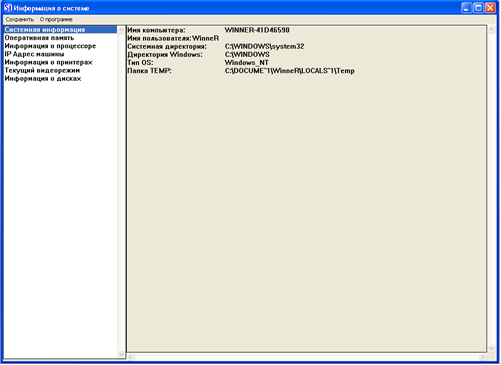The width and height of the screenshot is (501, 365).
Task: Close the Информация о системе window
Action: coord(490,8)
